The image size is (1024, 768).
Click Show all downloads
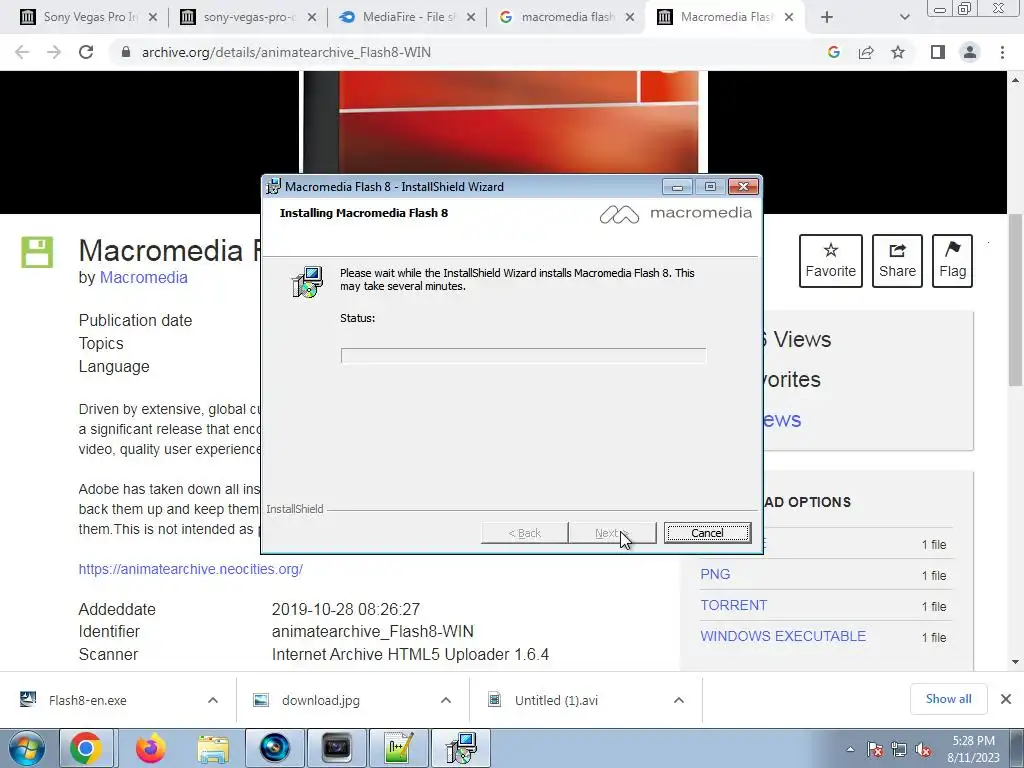tap(948, 699)
